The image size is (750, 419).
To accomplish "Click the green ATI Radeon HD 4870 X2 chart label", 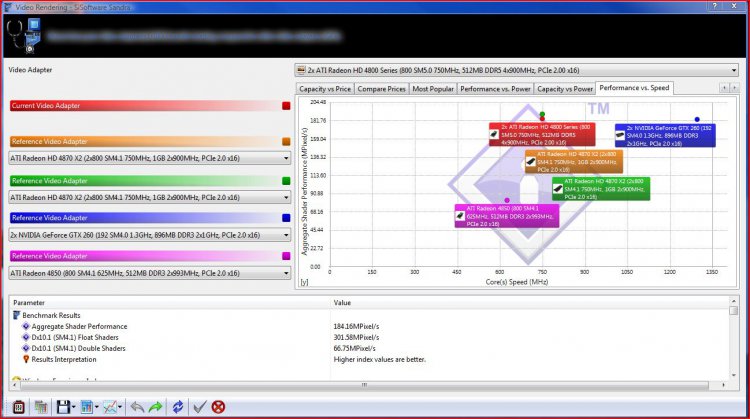I will [601, 189].
